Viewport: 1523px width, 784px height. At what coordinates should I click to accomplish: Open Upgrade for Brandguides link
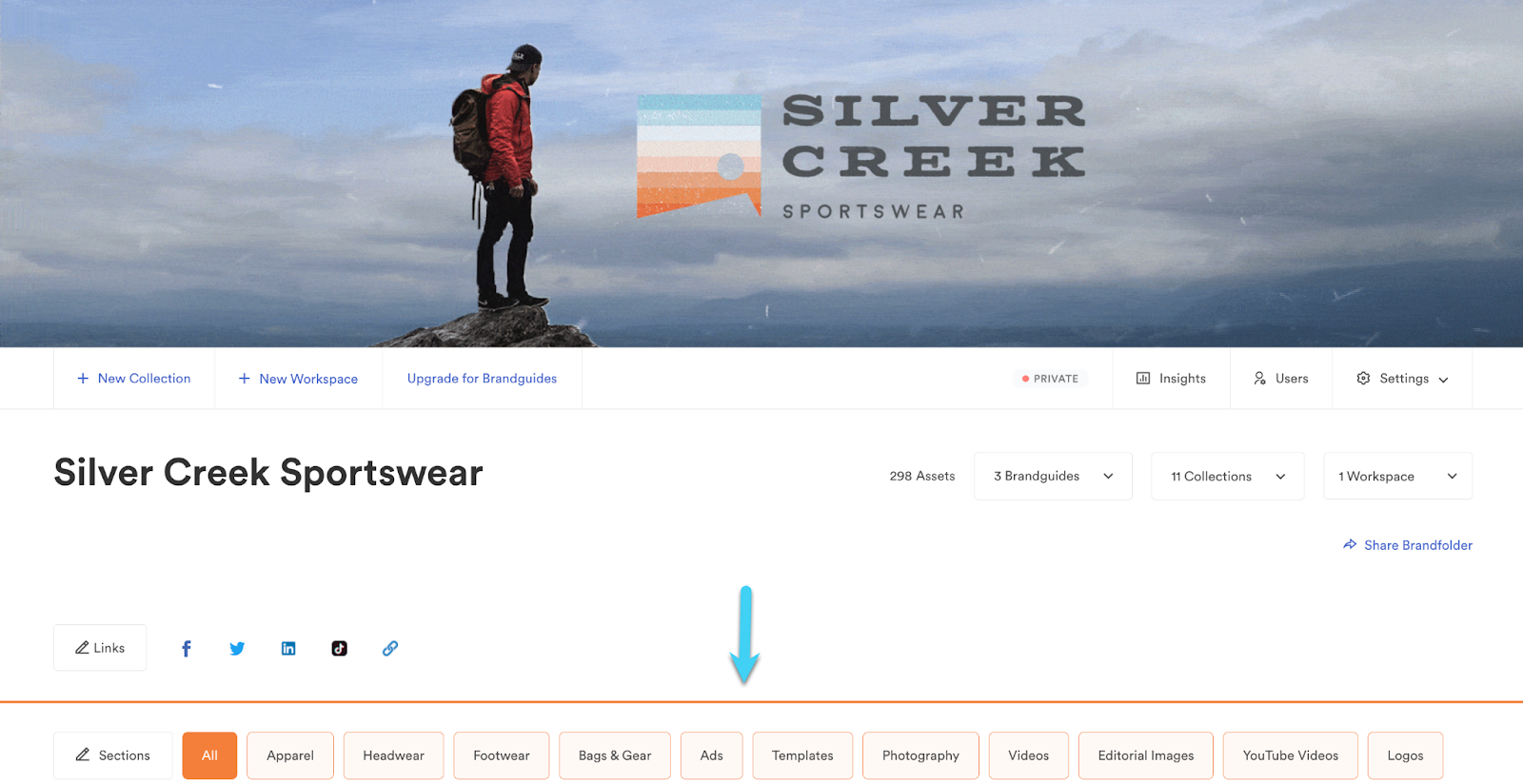482,379
